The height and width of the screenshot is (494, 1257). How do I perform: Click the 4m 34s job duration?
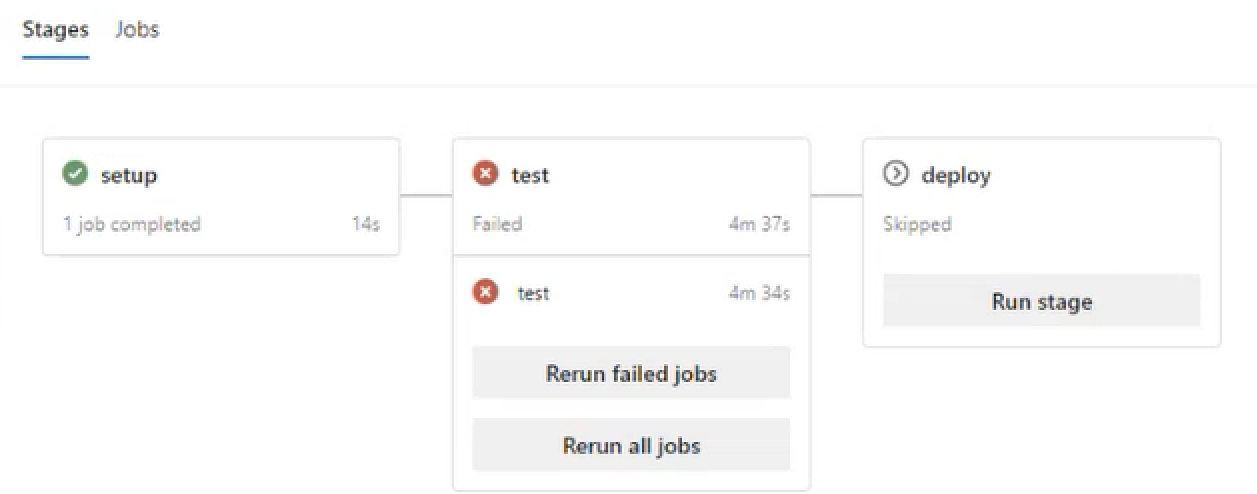point(759,294)
